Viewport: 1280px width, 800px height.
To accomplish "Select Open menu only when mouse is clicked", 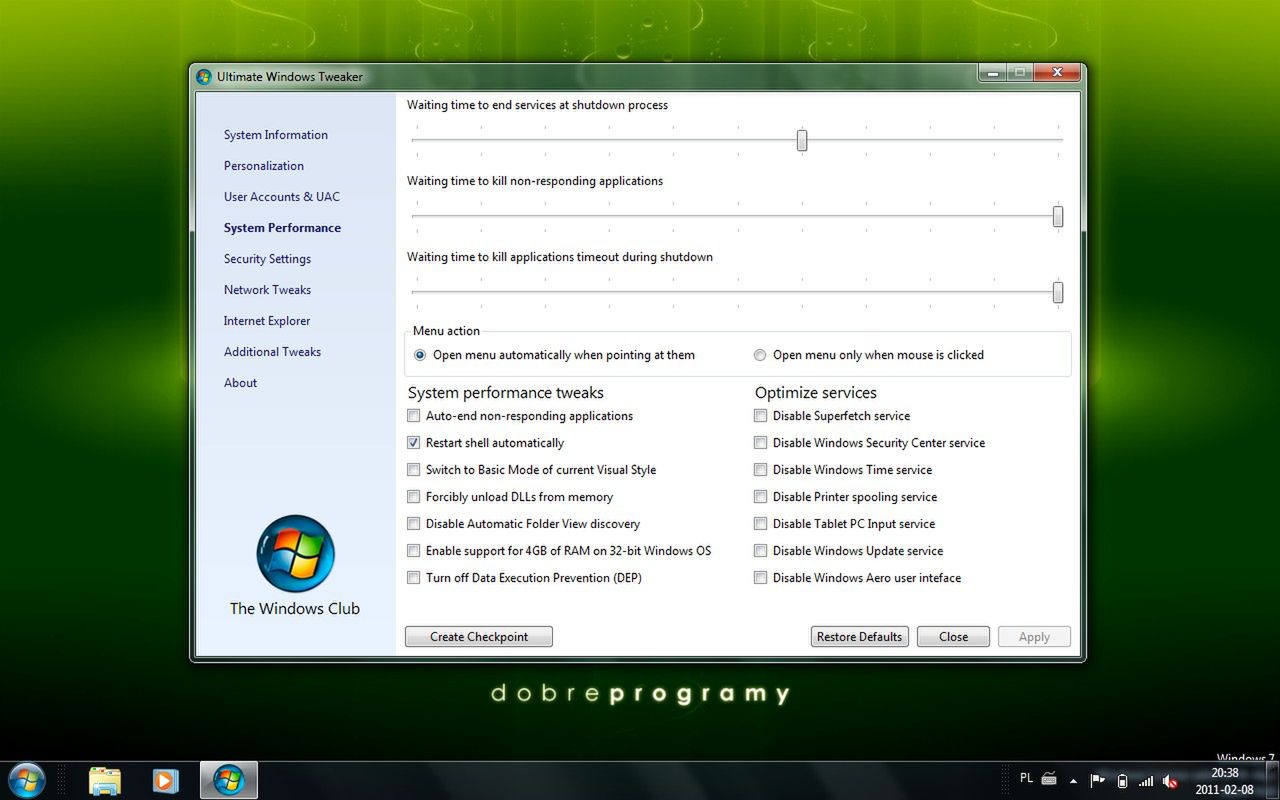I will tap(760, 354).
